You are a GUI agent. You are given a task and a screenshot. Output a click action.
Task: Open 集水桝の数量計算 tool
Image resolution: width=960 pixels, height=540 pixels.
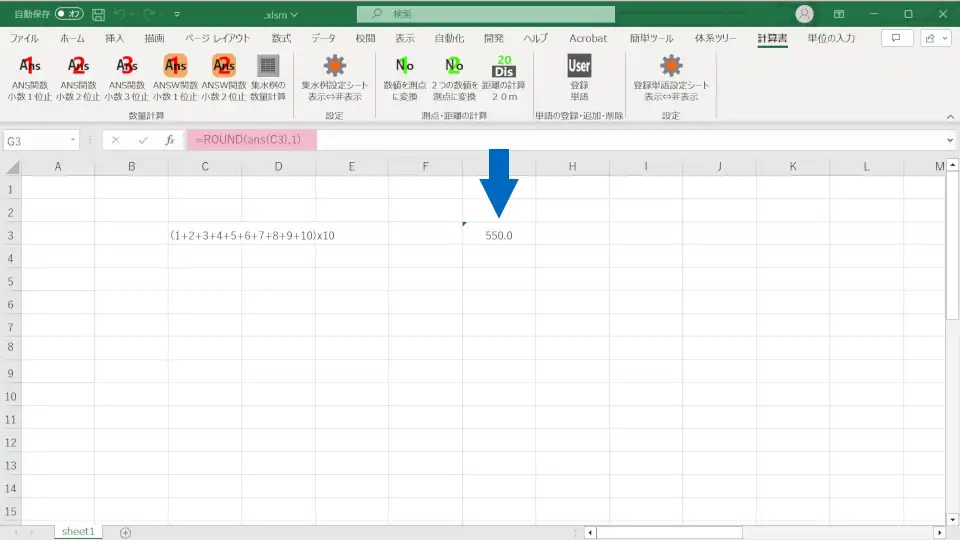coord(267,67)
